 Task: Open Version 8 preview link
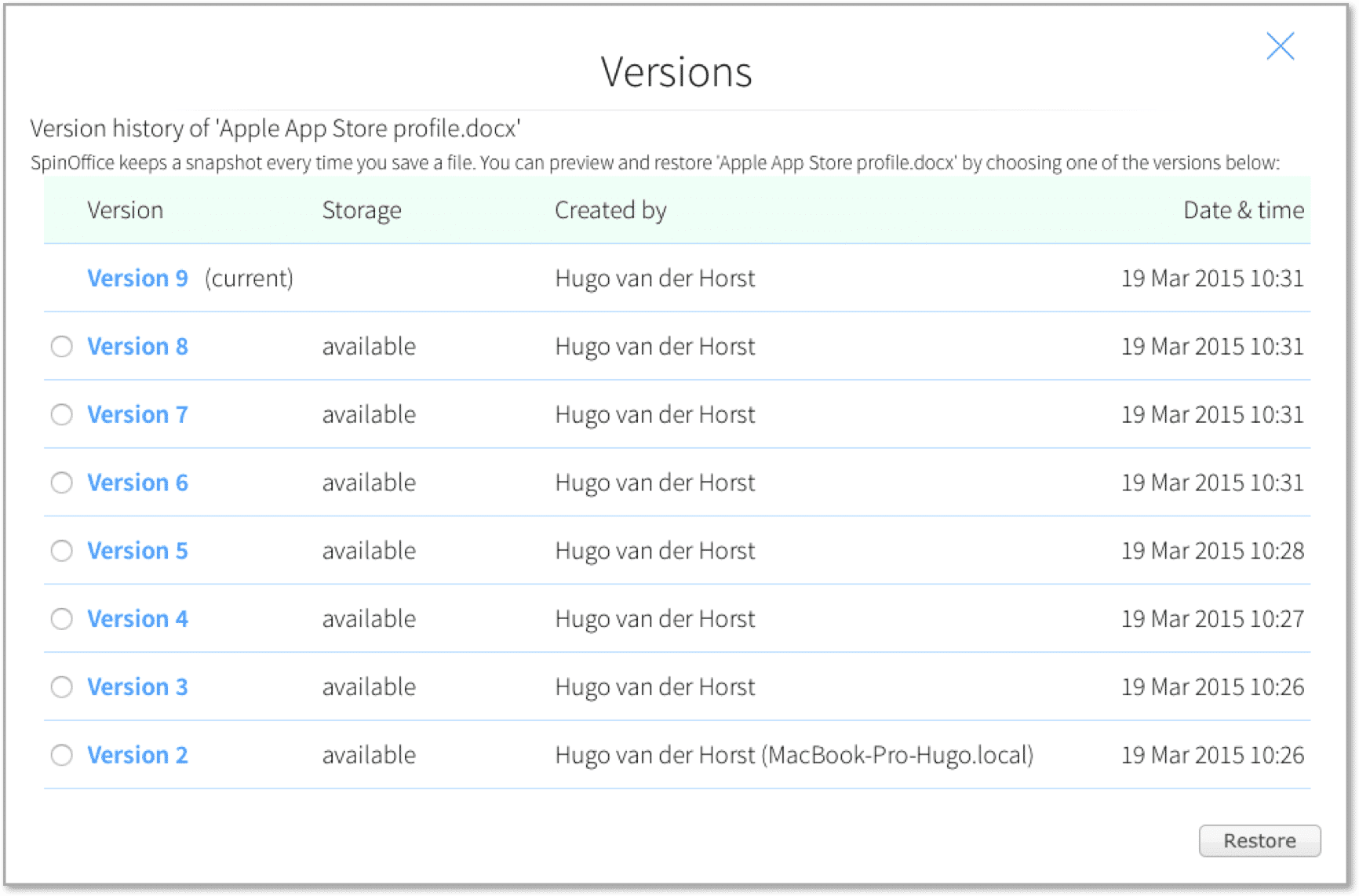(x=137, y=346)
